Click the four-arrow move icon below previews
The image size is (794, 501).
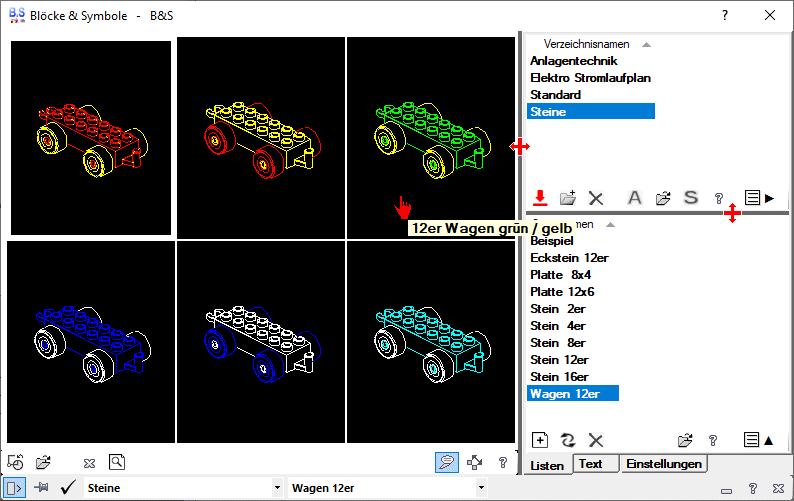pos(474,462)
